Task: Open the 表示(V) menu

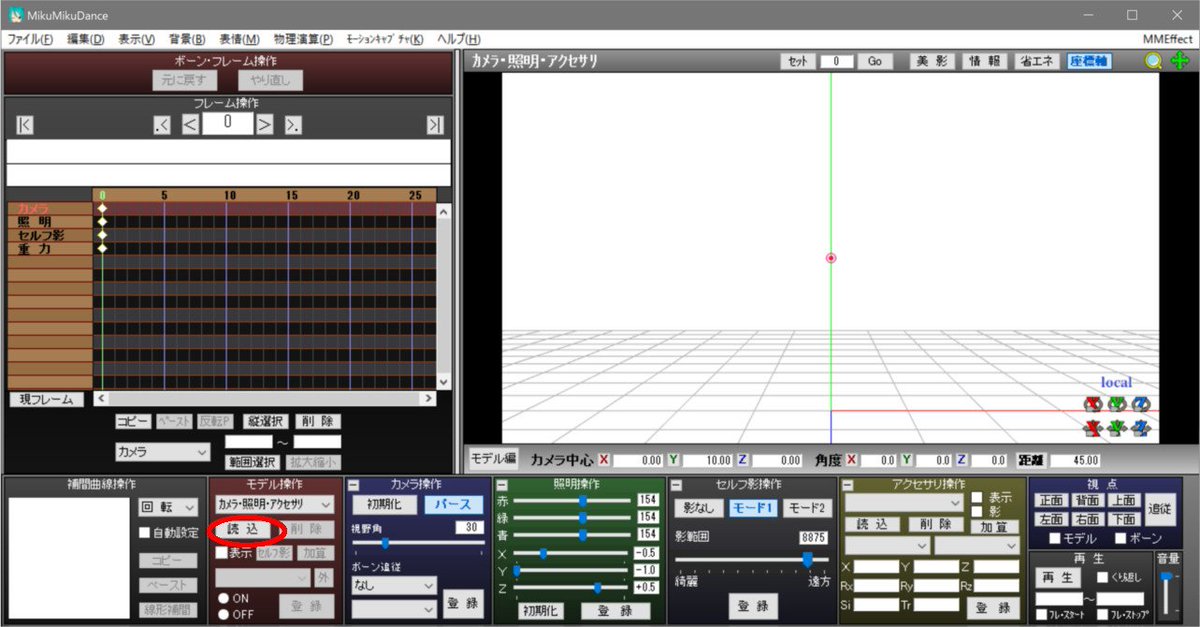Action: point(136,39)
